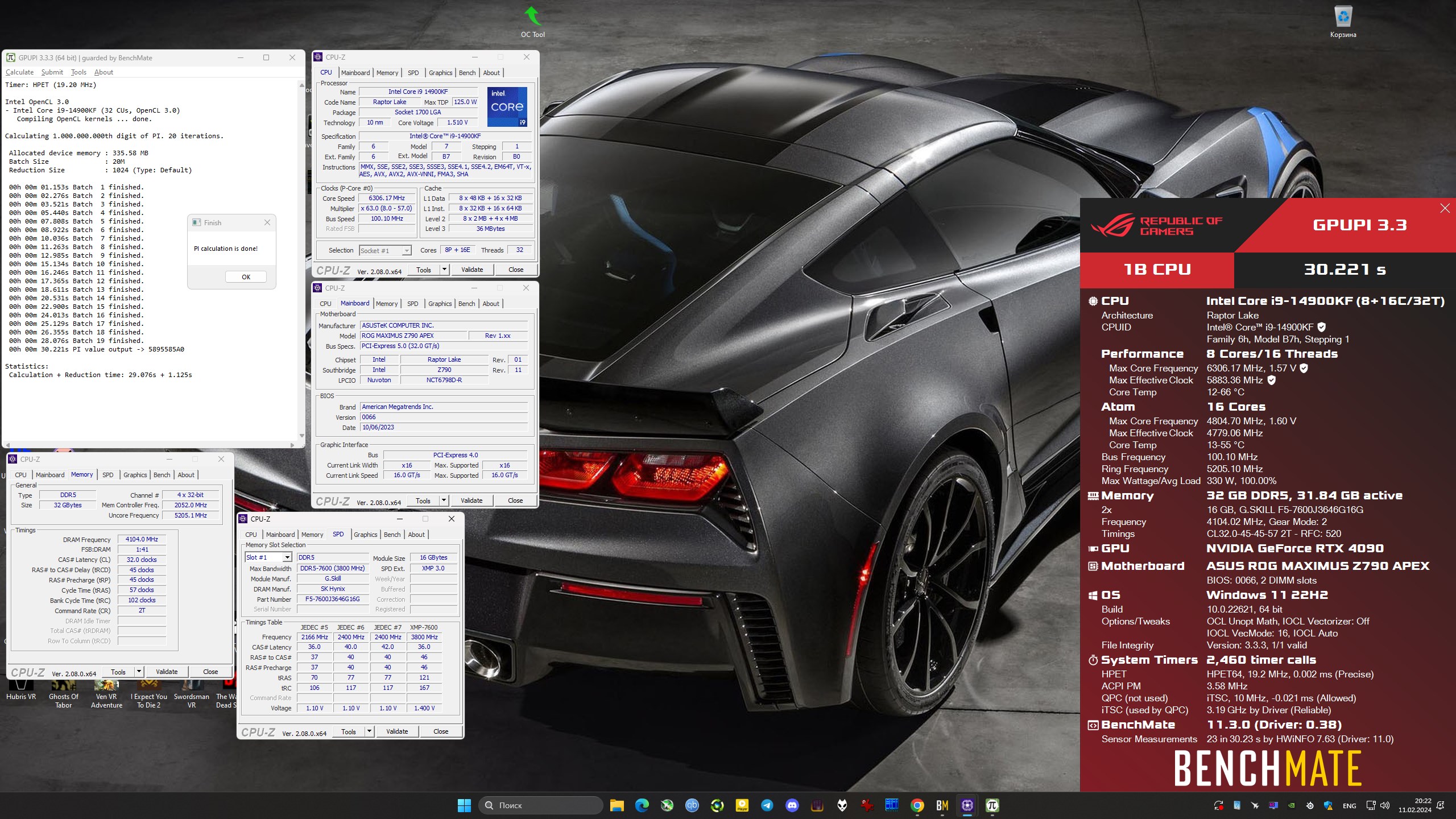
Task: Open Ghosts Of Tabor desktop shortcut
Action: [x=64, y=693]
